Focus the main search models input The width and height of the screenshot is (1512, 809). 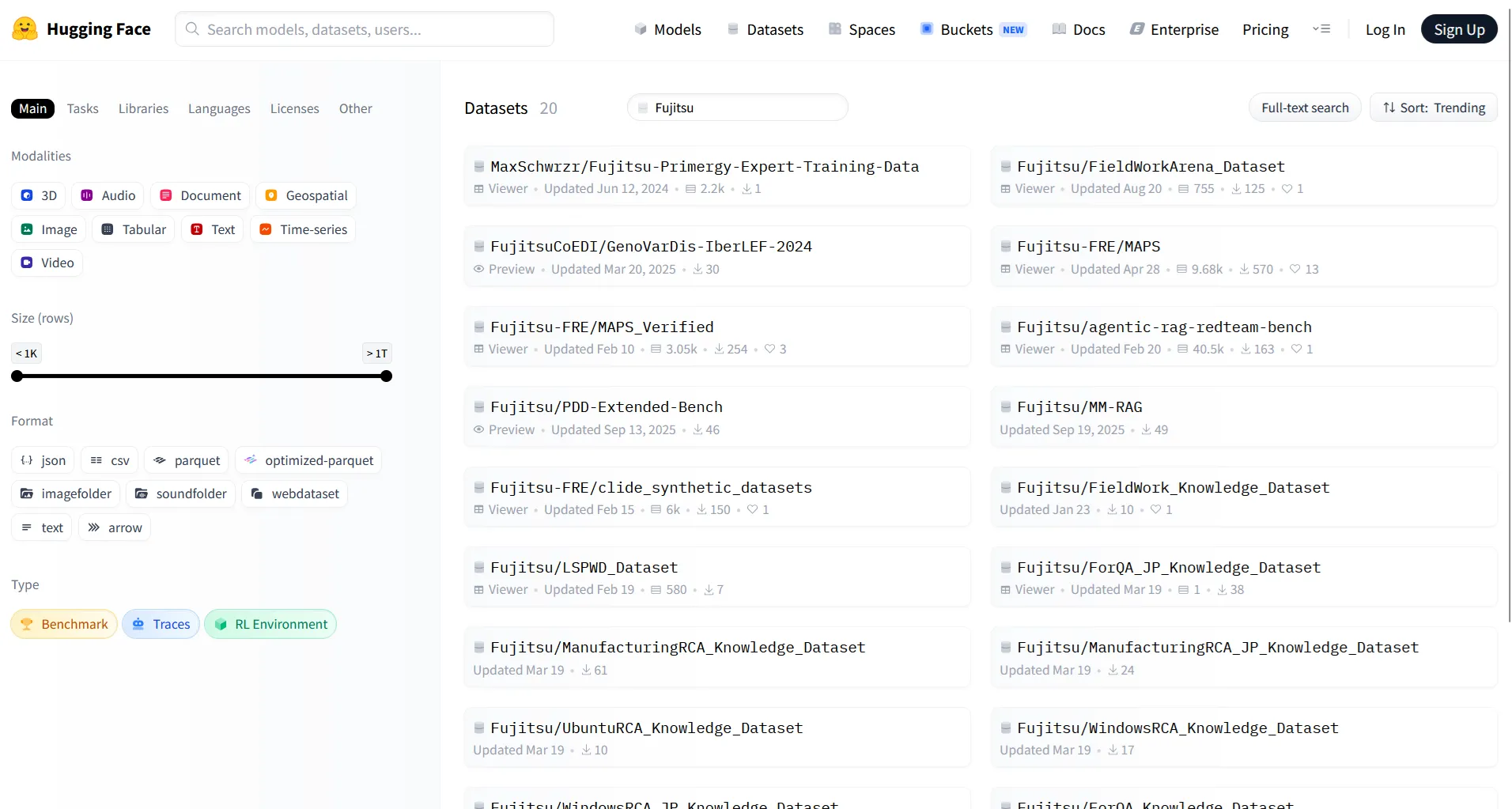coord(365,29)
